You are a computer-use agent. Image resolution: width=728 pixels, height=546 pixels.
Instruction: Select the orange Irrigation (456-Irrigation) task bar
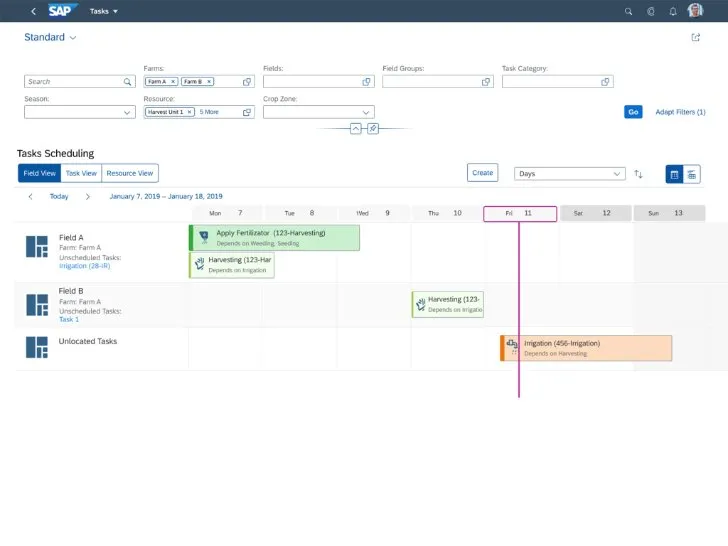588,347
